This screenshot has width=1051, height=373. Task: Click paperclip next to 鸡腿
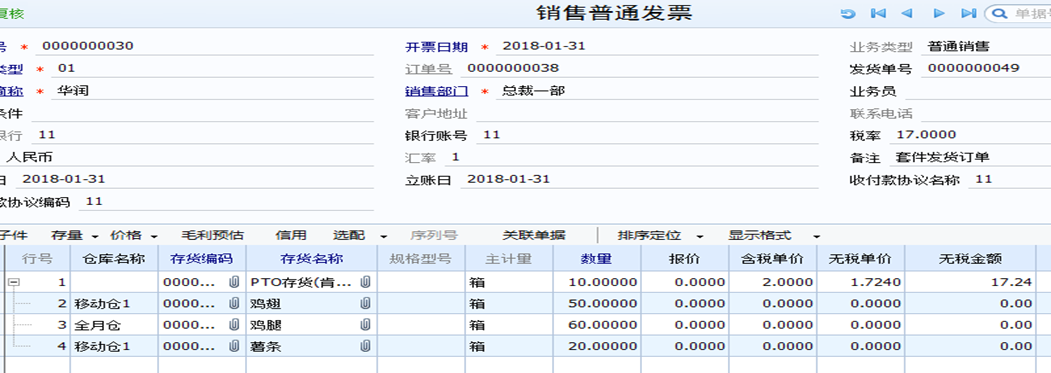pos(365,325)
